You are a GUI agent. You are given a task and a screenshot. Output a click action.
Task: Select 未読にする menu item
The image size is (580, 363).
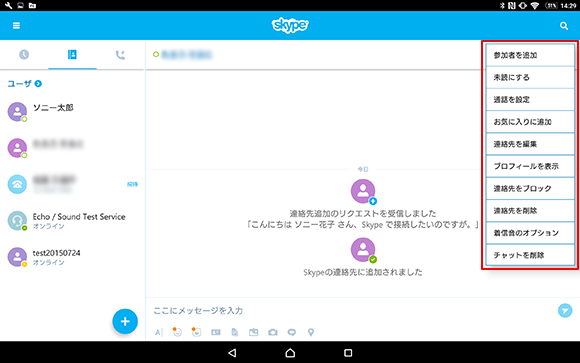[530, 77]
